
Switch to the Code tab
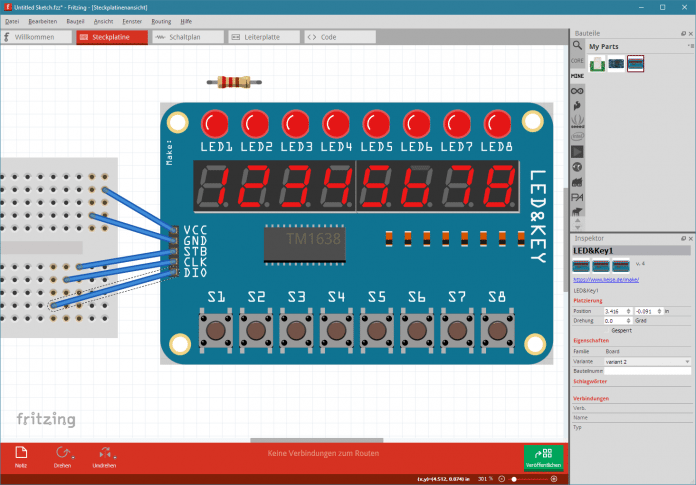click(x=340, y=37)
